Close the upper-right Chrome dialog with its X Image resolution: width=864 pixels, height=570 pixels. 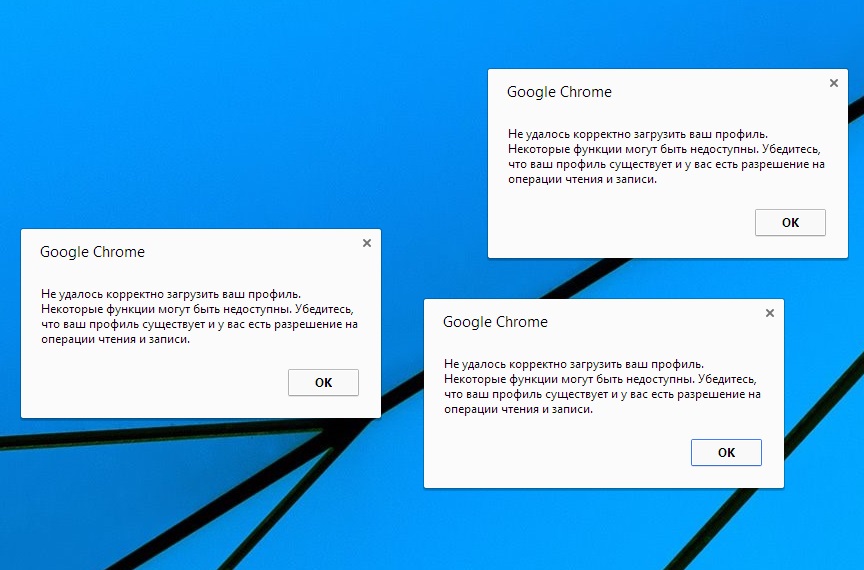[834, 83]
